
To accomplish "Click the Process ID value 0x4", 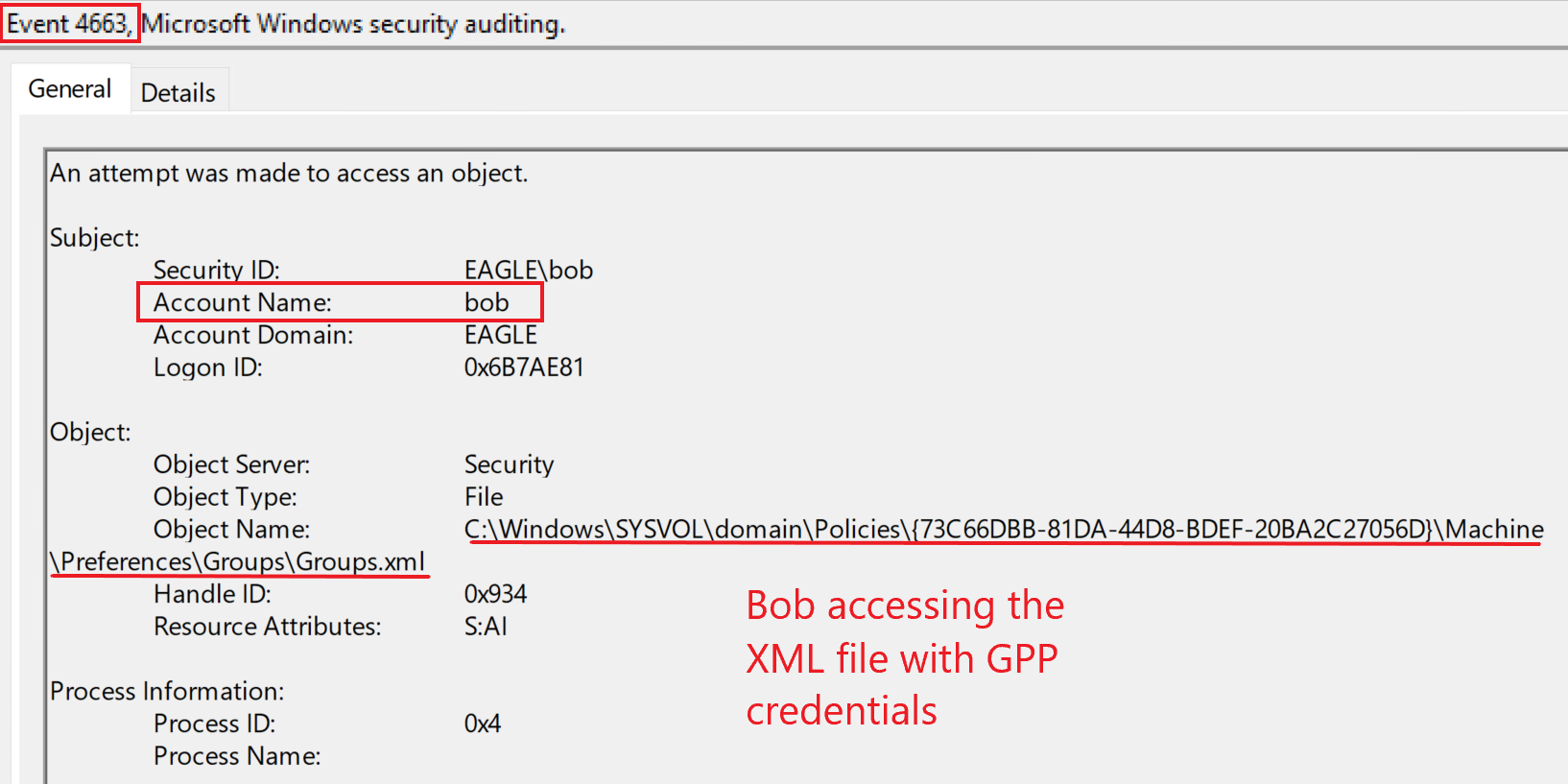I will [483, 724].
